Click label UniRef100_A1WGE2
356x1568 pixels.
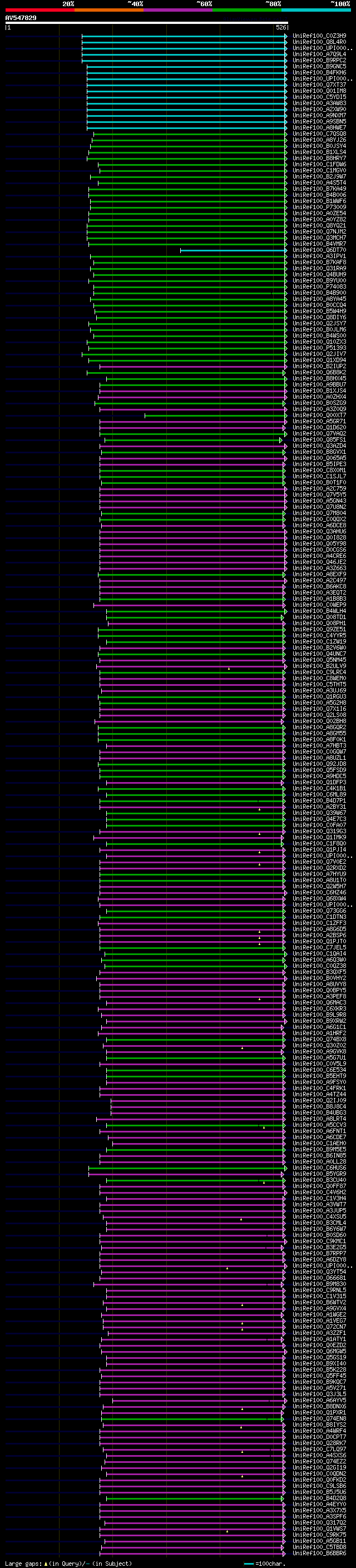click(319, 1315)
